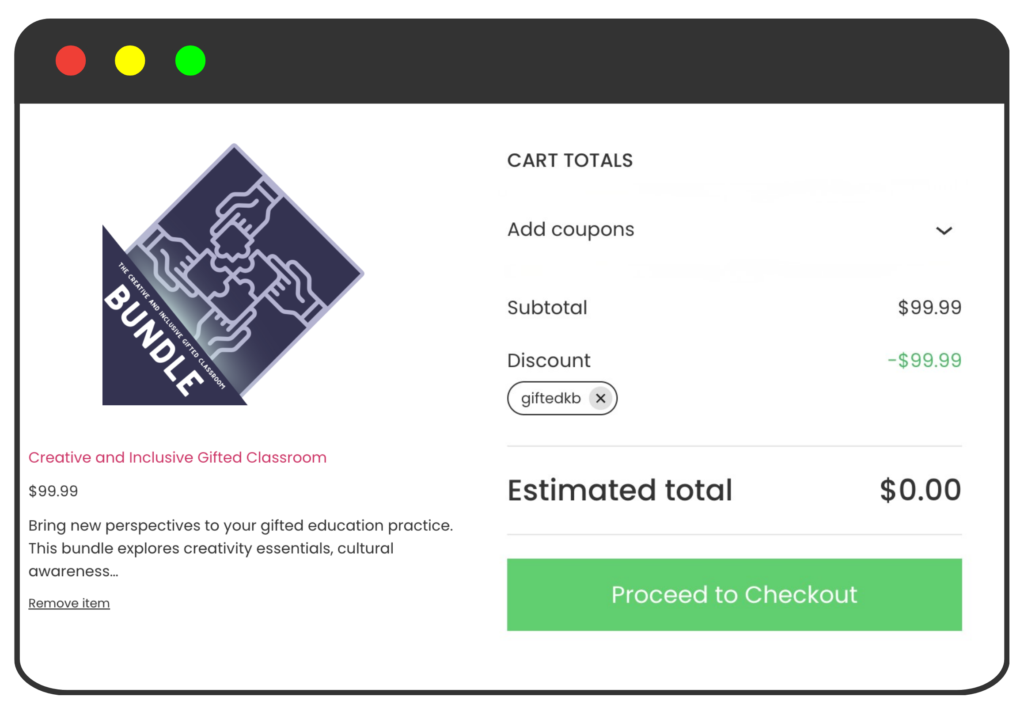Viewport: 1024px width, 704px height.
Task: Click the Add coupons label
Action: (x=570, y=230)
